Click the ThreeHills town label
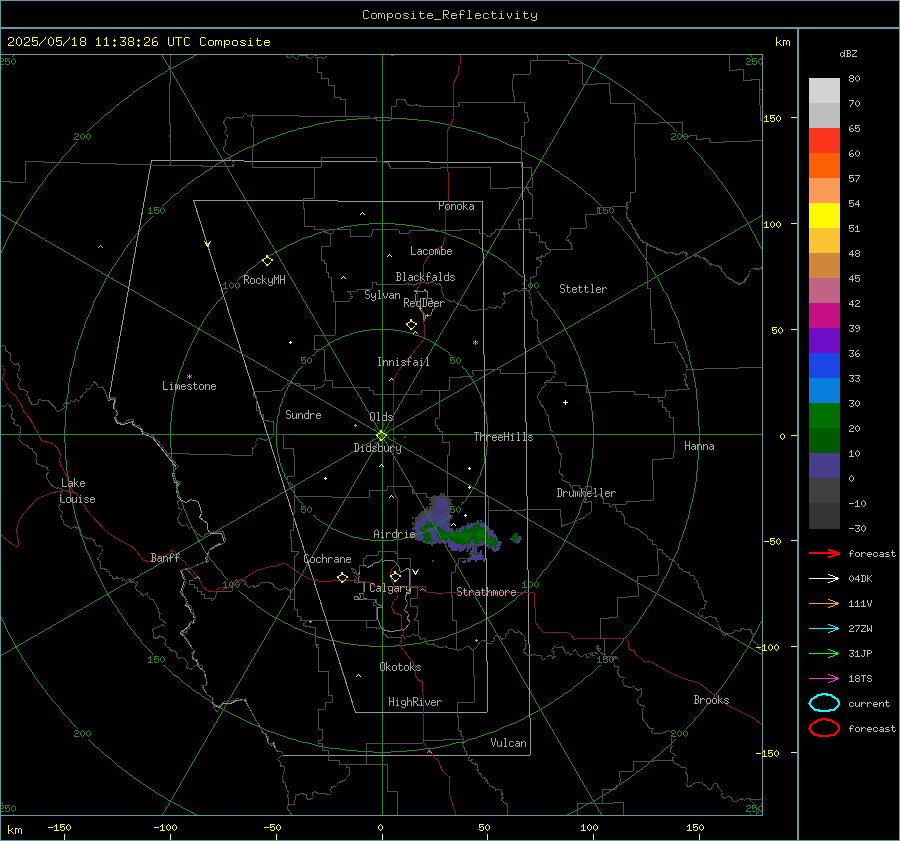Viewport: 900px width, 841px height. (503, 437)
